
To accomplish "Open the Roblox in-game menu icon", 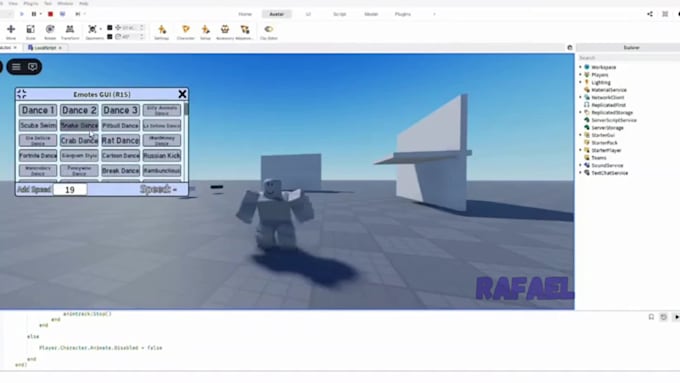I will pyautogui.click(x=16, y=67).
